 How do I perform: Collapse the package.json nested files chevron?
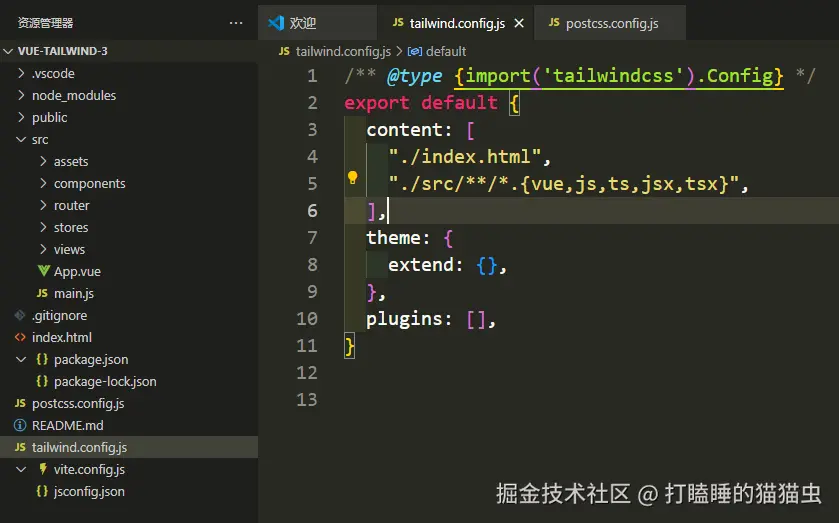[x=21, y=359]
